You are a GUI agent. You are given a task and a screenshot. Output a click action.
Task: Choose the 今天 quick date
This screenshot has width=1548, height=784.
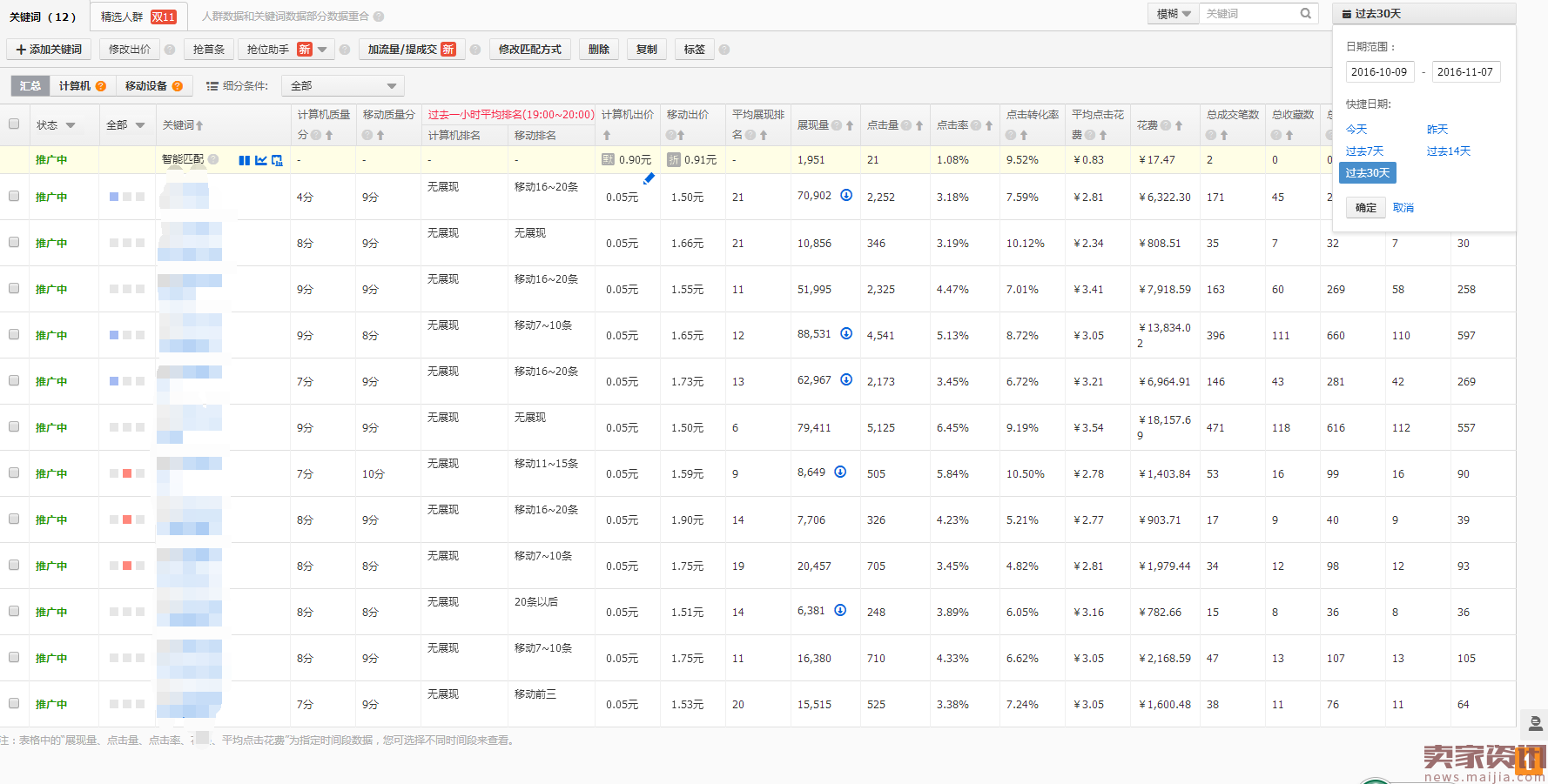pos(1356,130)
